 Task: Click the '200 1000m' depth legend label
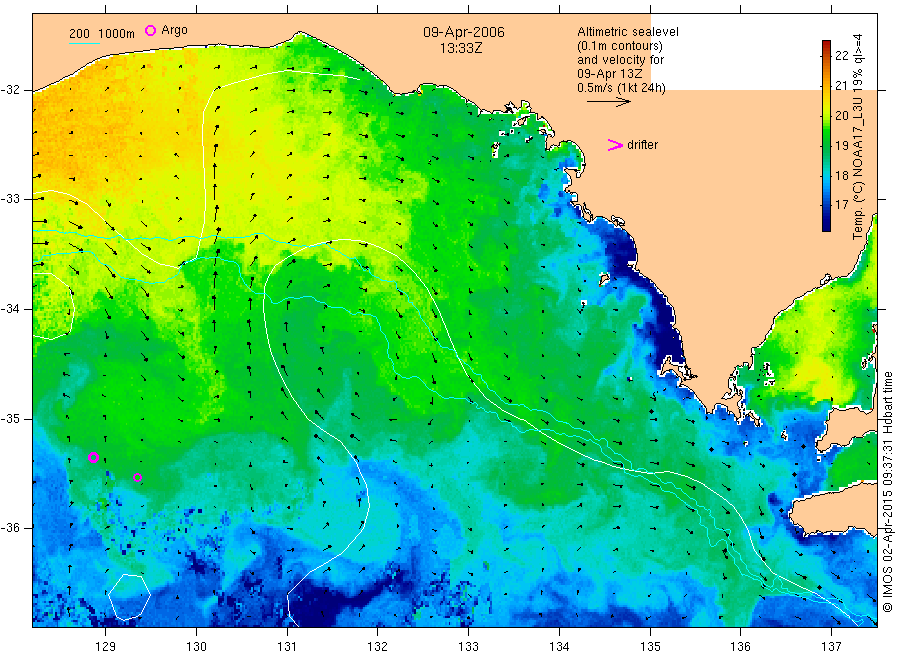102,34
